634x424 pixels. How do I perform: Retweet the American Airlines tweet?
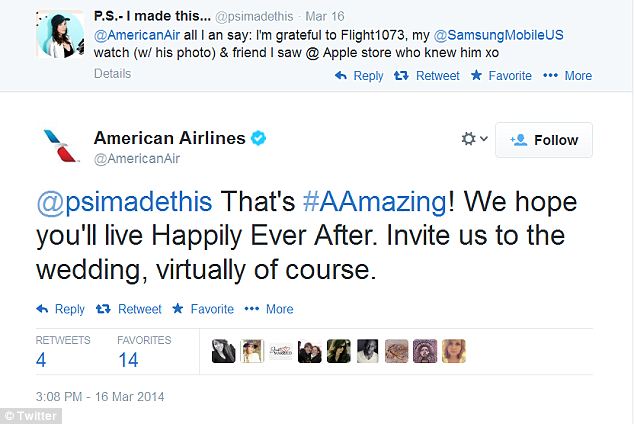(x=131, y=309)
